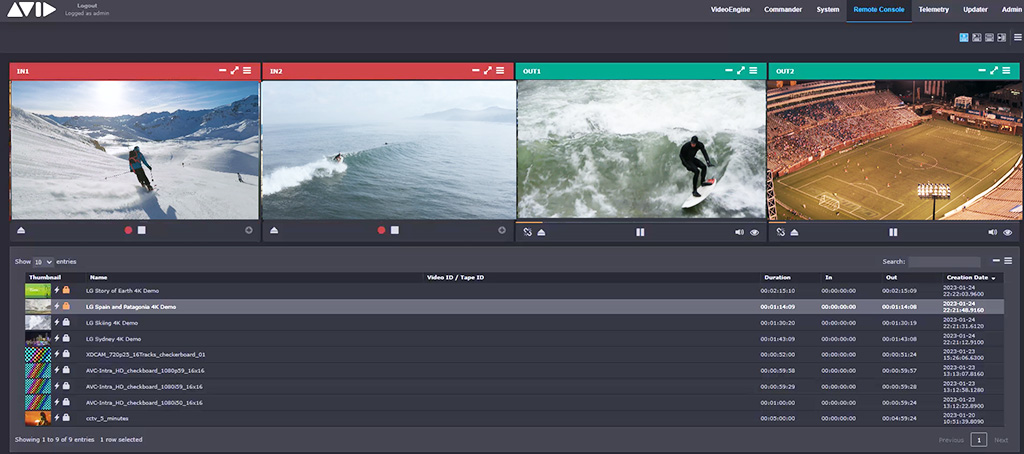
Task: Toggle lock on LG Story of Earth clip
Action: click(66, 290)
